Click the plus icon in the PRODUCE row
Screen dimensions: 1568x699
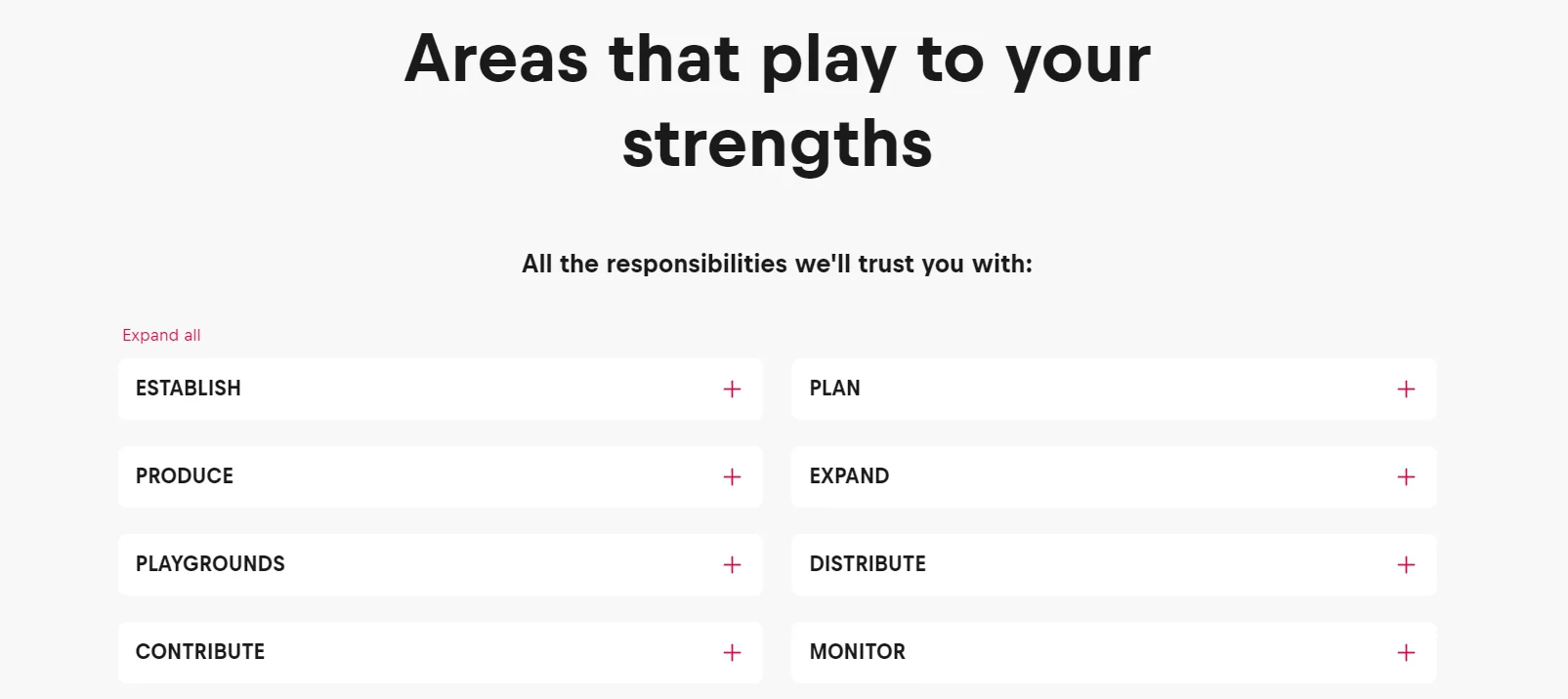tap(732, 477)
